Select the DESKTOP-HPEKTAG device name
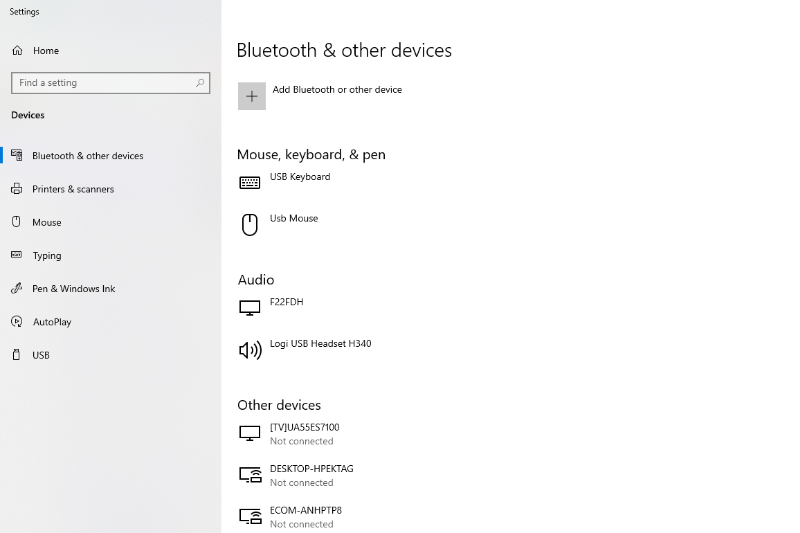 [312, 469]
